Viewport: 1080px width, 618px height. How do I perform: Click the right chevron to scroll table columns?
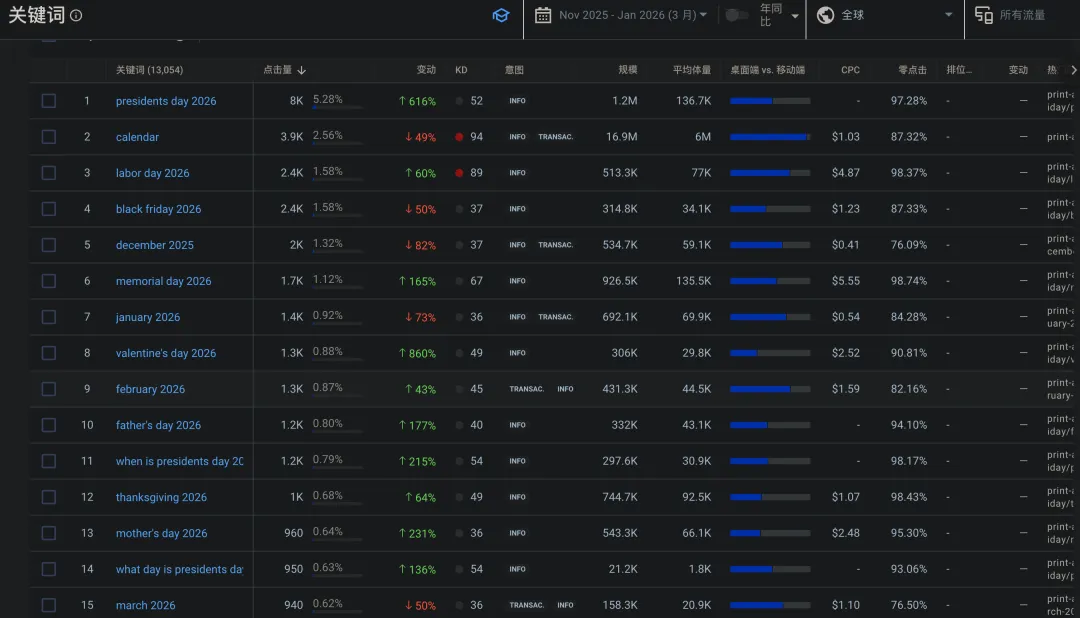pos(1073,70)
